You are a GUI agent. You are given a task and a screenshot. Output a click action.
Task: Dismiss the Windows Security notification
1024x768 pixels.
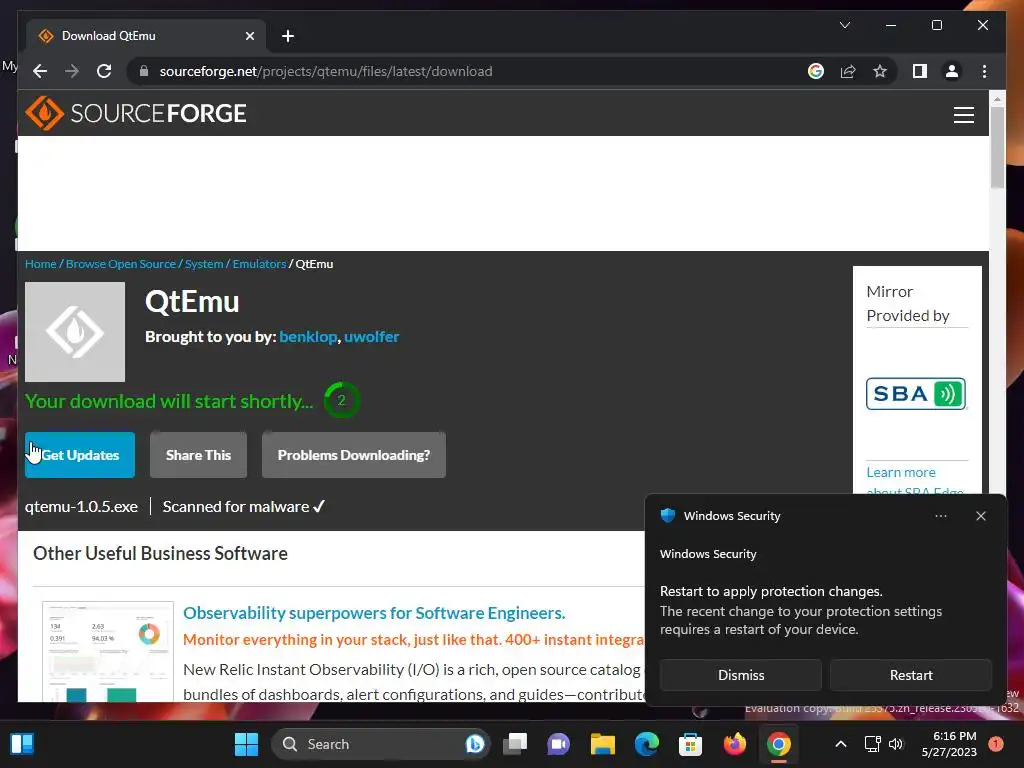coord(741,675)
